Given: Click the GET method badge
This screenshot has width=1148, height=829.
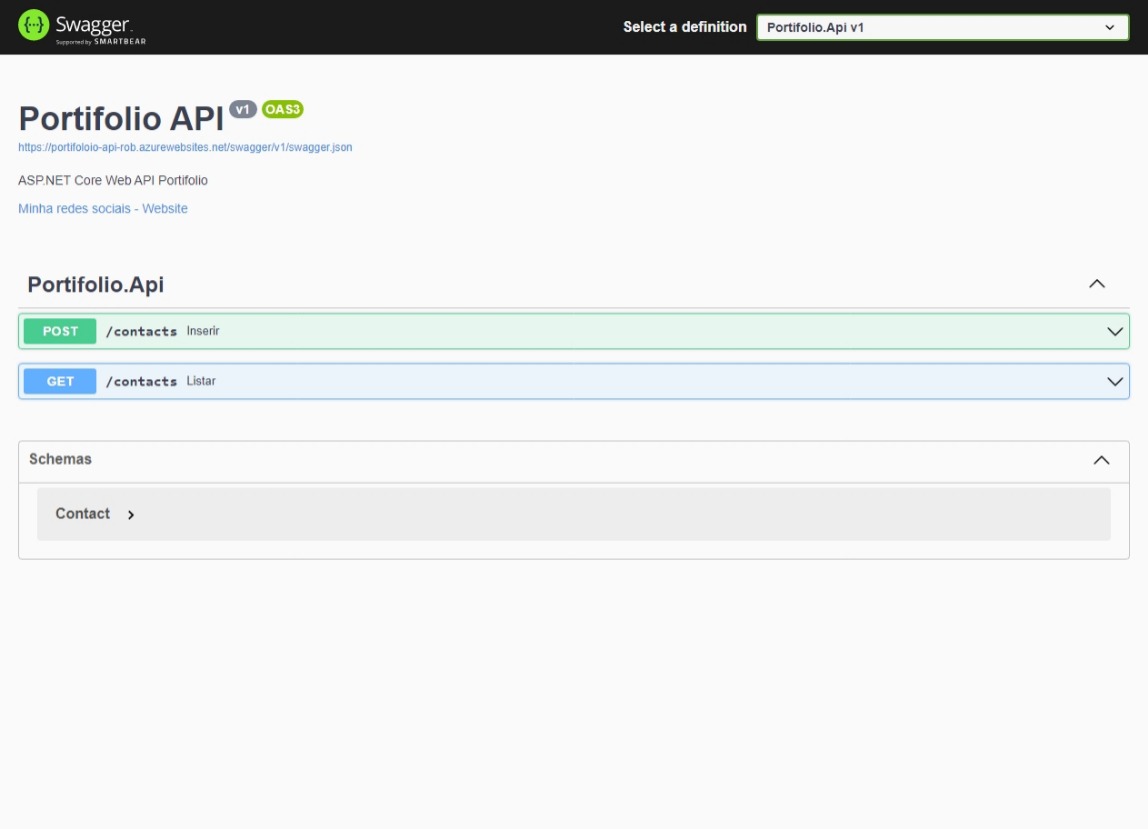Looking at the screenshot, I should coord(60,381).
